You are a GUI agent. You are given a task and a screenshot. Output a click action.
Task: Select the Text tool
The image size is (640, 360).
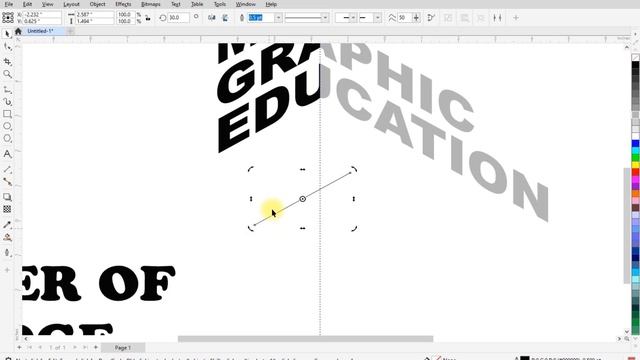coord(7,154)
